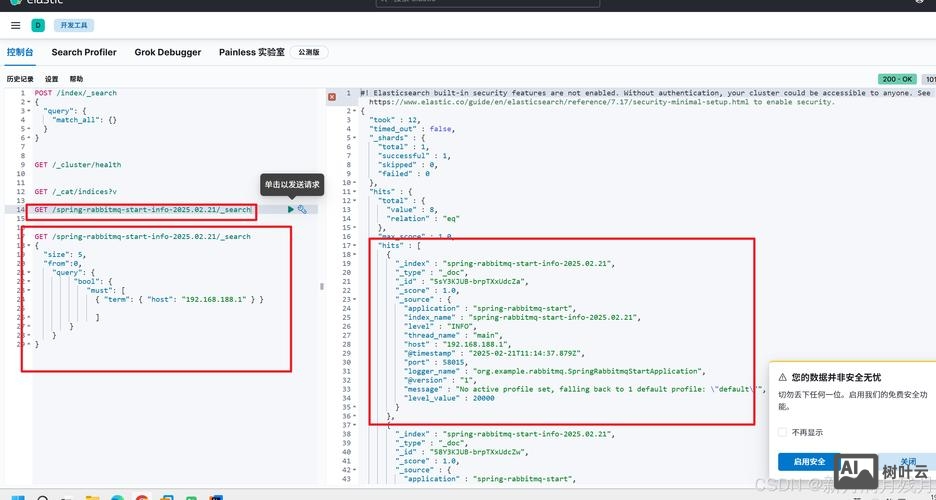Screen dimensions: 936x500
Task: Click the 开发工具 breadcrumb badge
Action: [75, 25]
